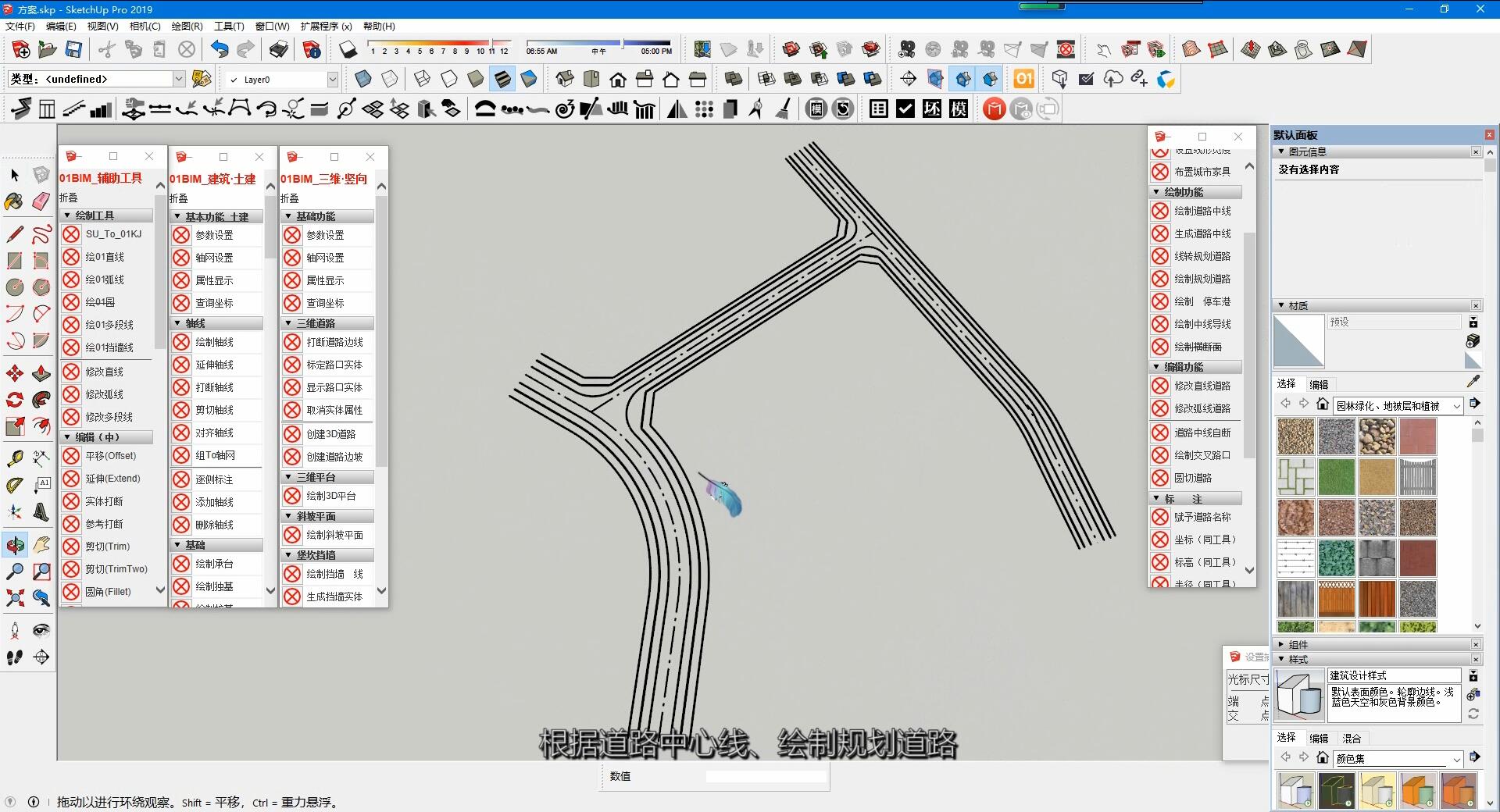This screenshot has height=812, width=1500.
Task: Choose the Protractor tool
Action: coord(15,485)
